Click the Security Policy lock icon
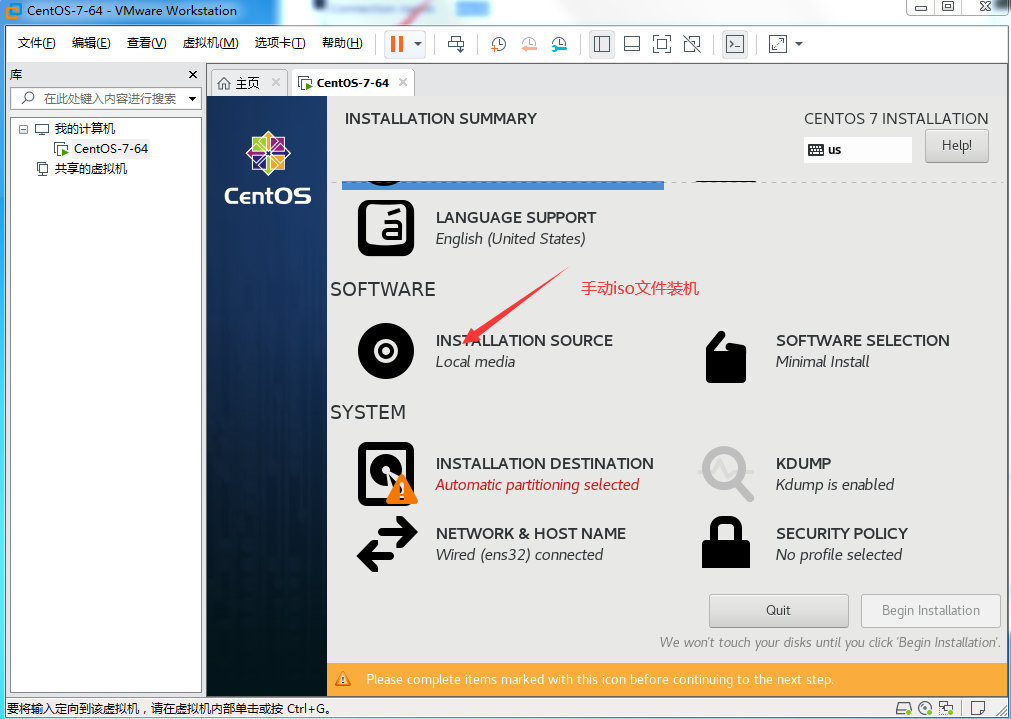The width and height of the screenshot is (1011, 719). pyautogui.click(x=726, y=542)
